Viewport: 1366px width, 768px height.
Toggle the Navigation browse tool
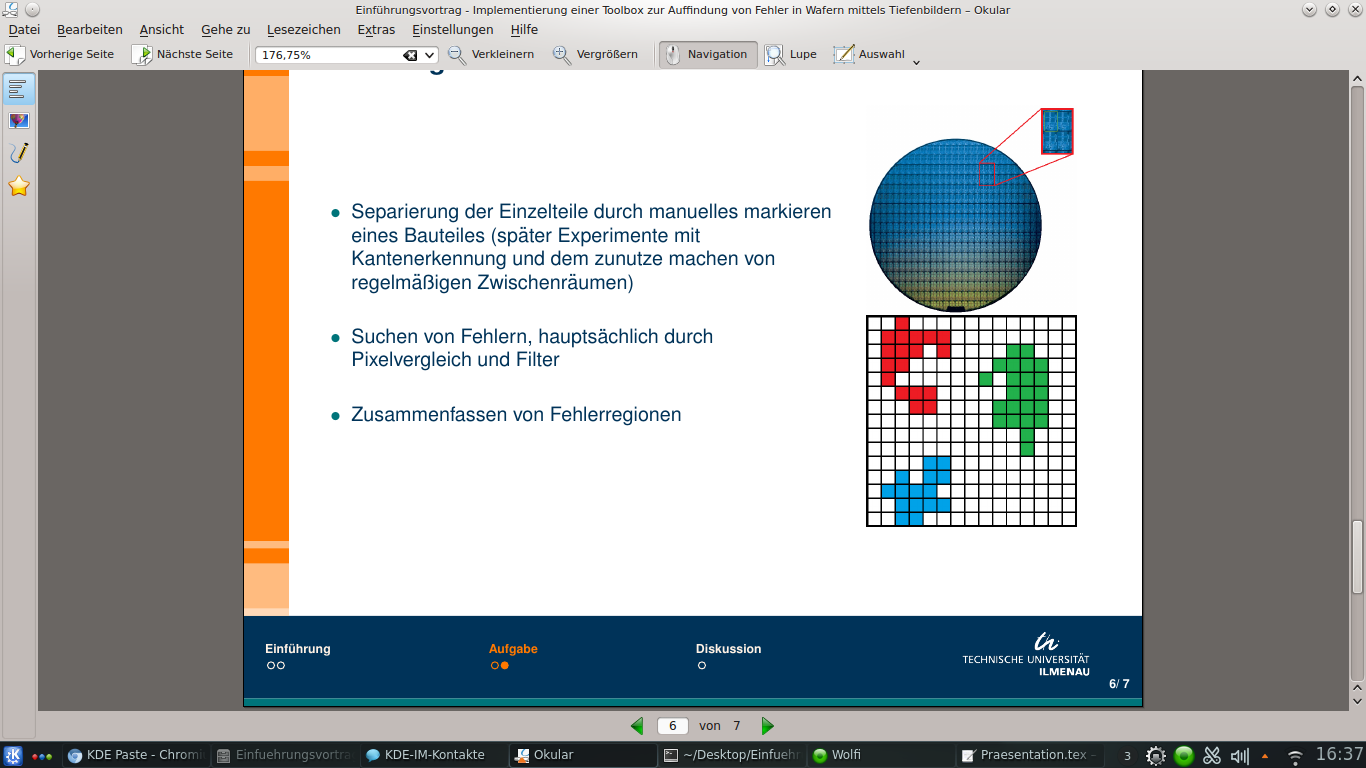click(708, 54)
